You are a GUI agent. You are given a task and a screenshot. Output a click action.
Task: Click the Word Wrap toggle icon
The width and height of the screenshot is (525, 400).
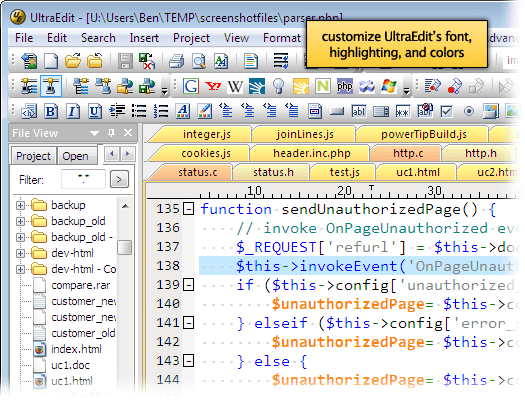pyautogui.click(x=281, y=61)
